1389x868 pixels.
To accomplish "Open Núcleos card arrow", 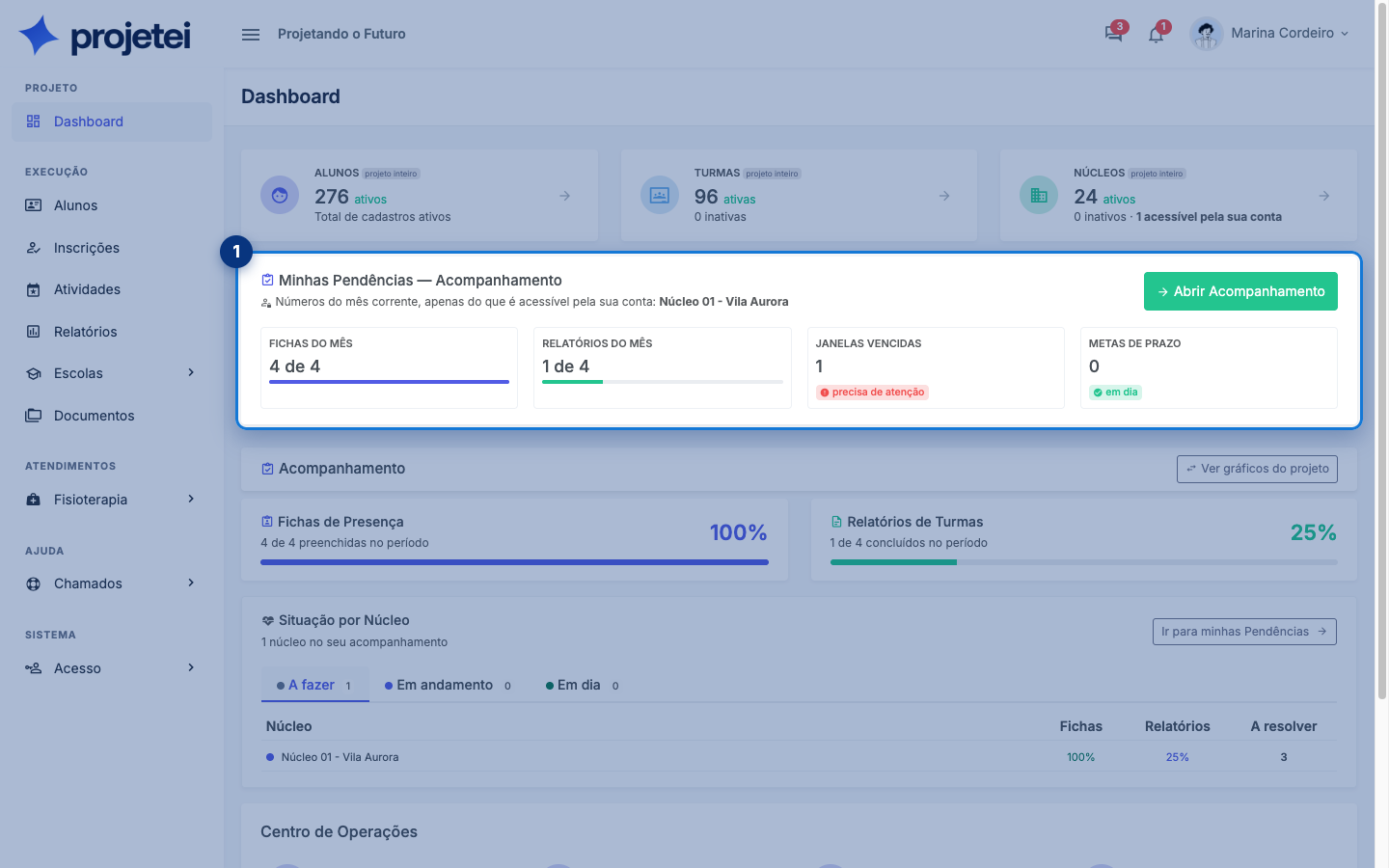I will pyautogui.click(x=1324, y=196).
